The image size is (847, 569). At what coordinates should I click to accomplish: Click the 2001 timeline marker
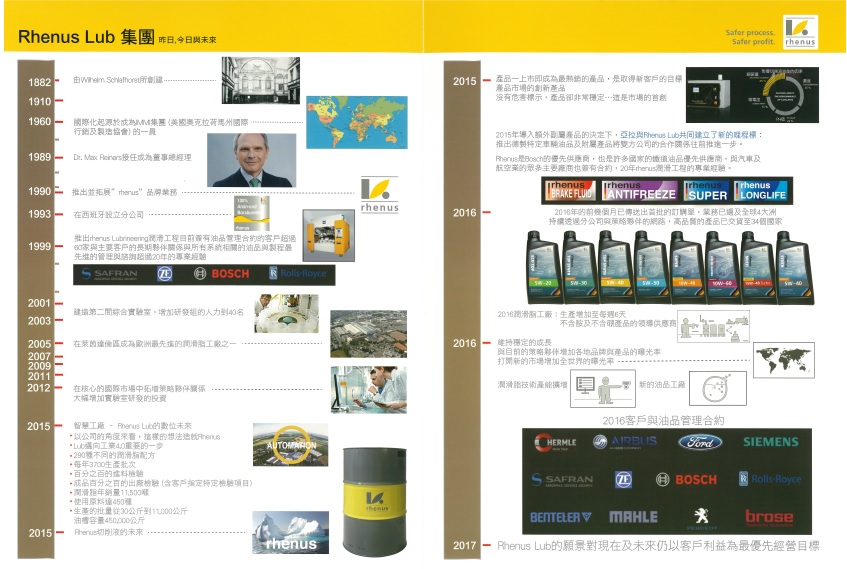[x=39, y=303]
